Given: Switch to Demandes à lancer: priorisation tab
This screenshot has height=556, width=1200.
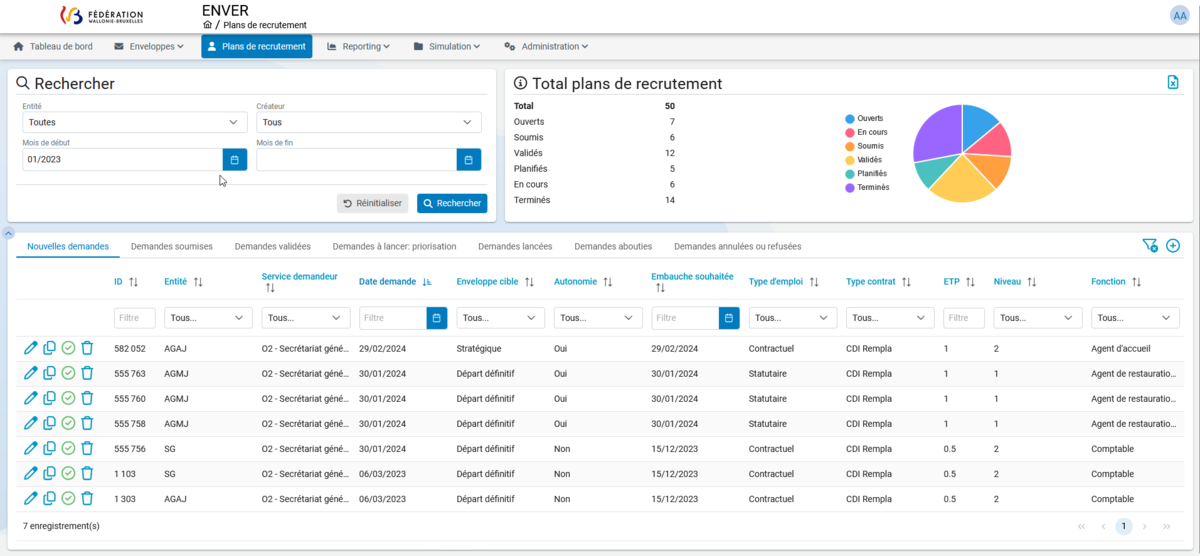Looking at the screenshot, I should pyautogui.click(x=394, y=246).
